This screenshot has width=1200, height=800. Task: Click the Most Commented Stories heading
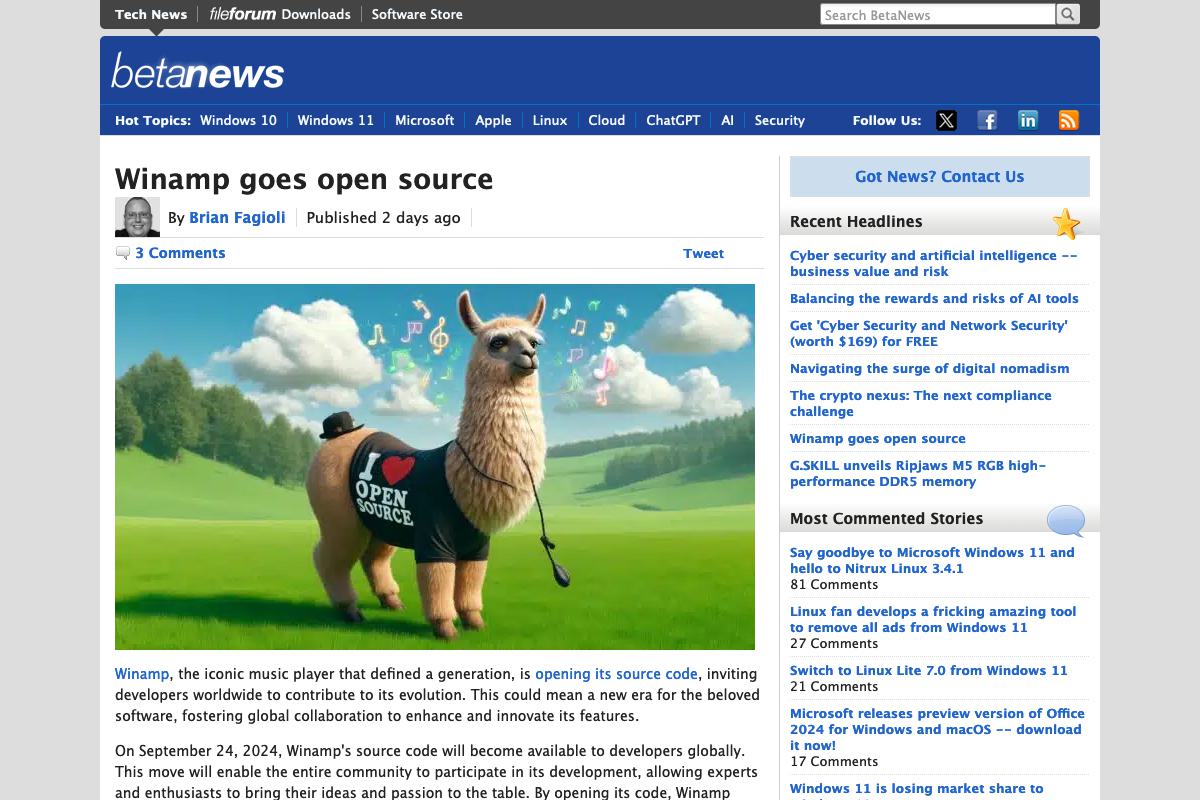(887, 518)
